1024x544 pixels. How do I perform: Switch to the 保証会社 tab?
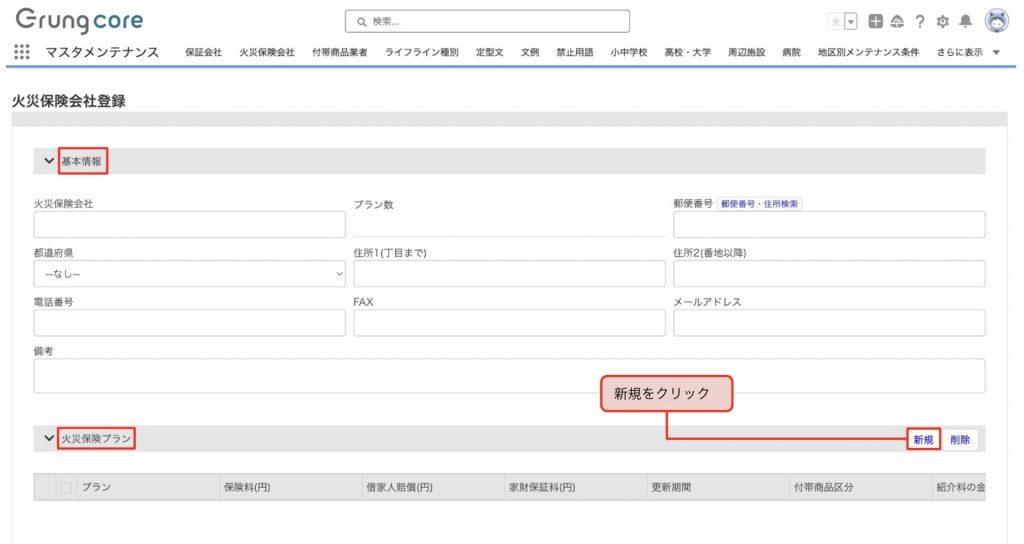203,52
